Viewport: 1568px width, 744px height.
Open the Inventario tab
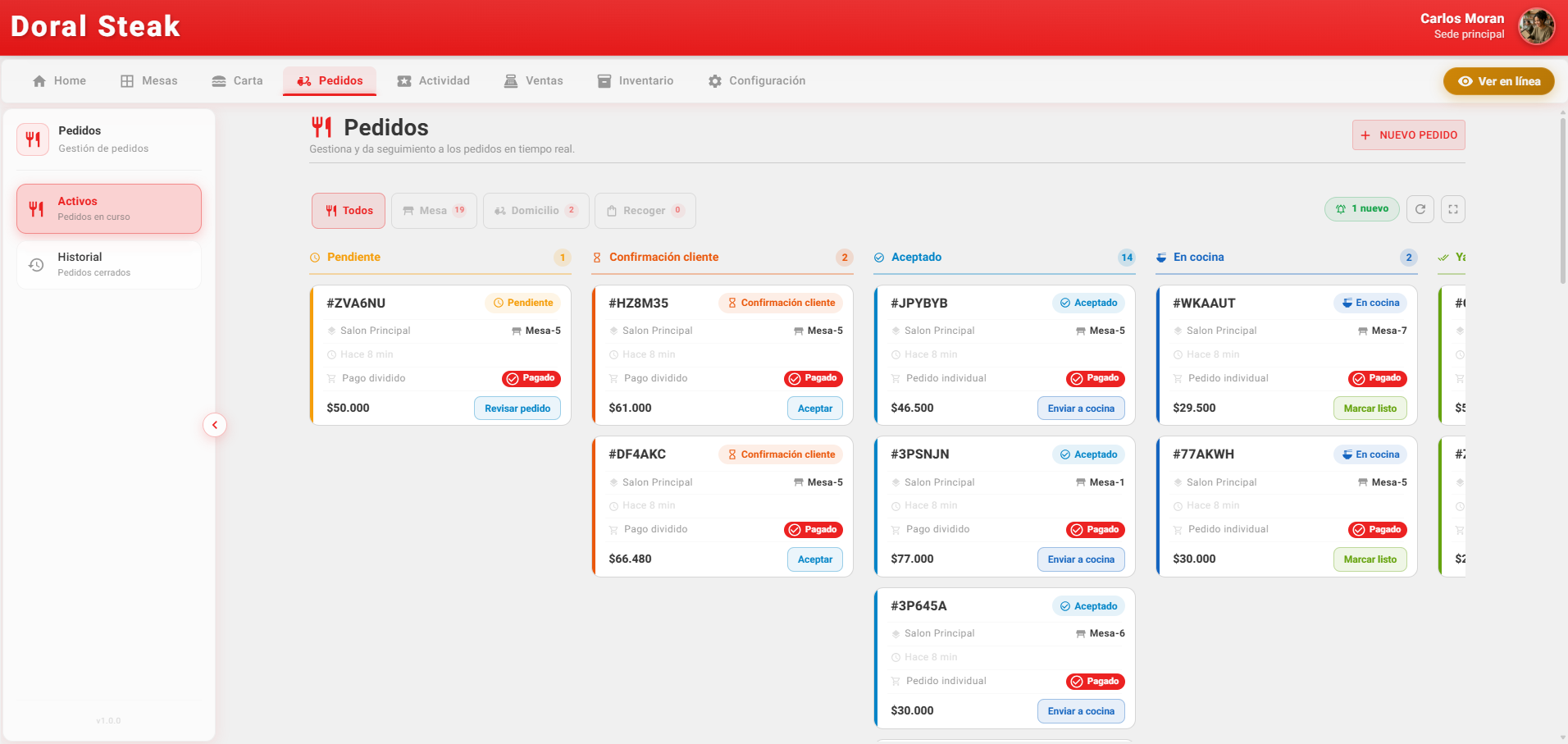click(x=636, y=81)
